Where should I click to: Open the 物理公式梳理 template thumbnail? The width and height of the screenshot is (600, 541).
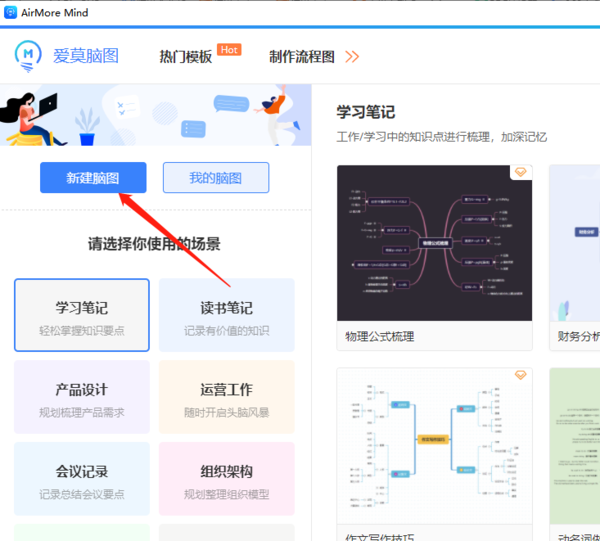click(x=434, y=242)
